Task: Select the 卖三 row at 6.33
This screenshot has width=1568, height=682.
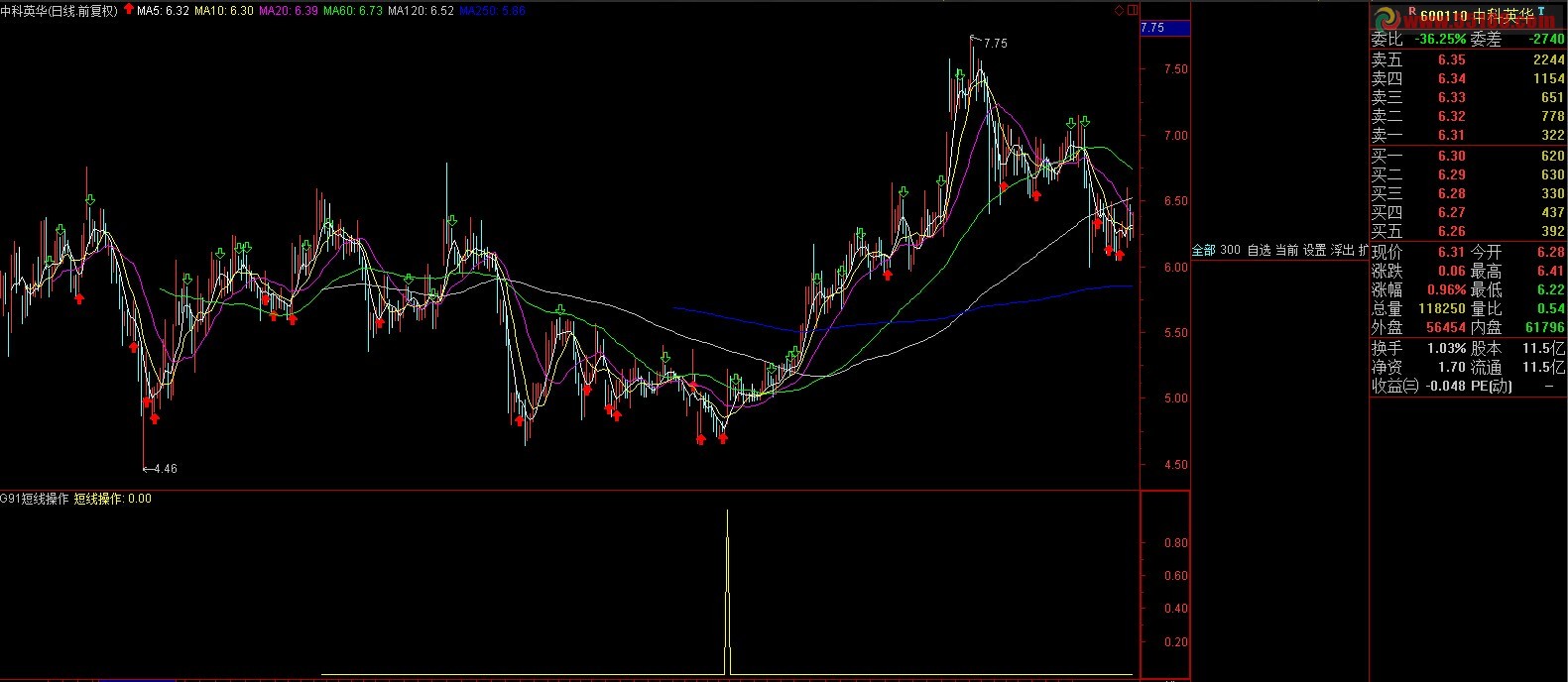Action: click(x=1468, y=97)
